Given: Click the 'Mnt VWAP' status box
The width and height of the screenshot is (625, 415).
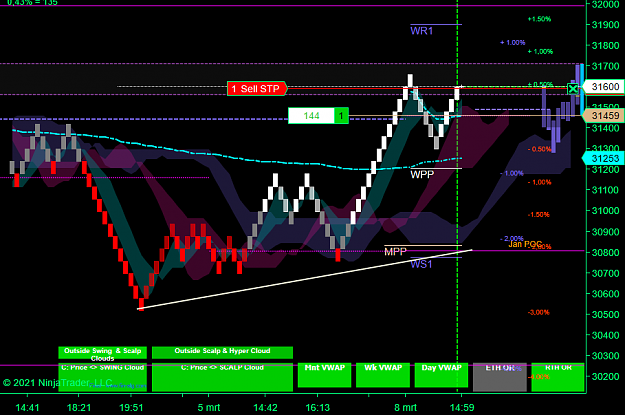Looking at the screenshot, I should click(324, 375).
